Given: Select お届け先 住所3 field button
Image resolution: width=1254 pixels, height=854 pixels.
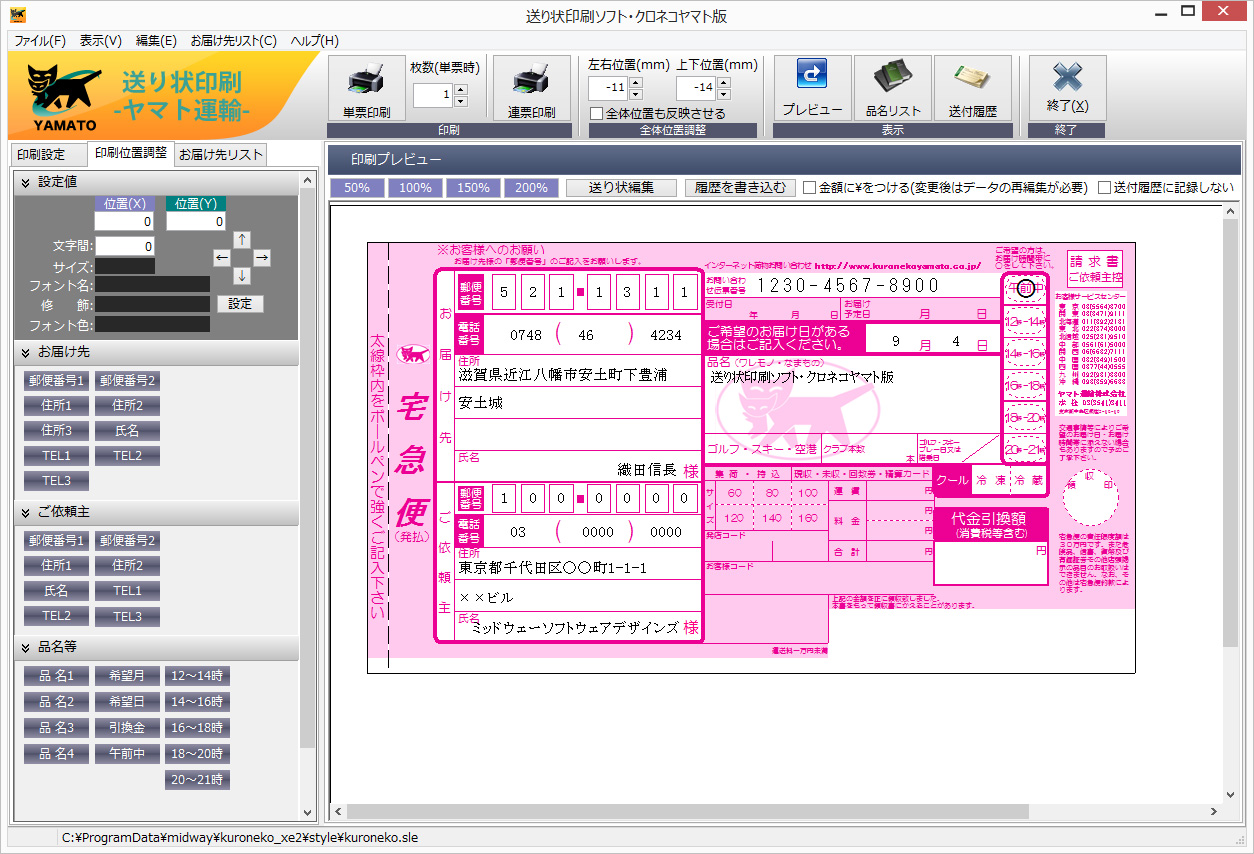Looking at the screenshot, I should point(57,431).
